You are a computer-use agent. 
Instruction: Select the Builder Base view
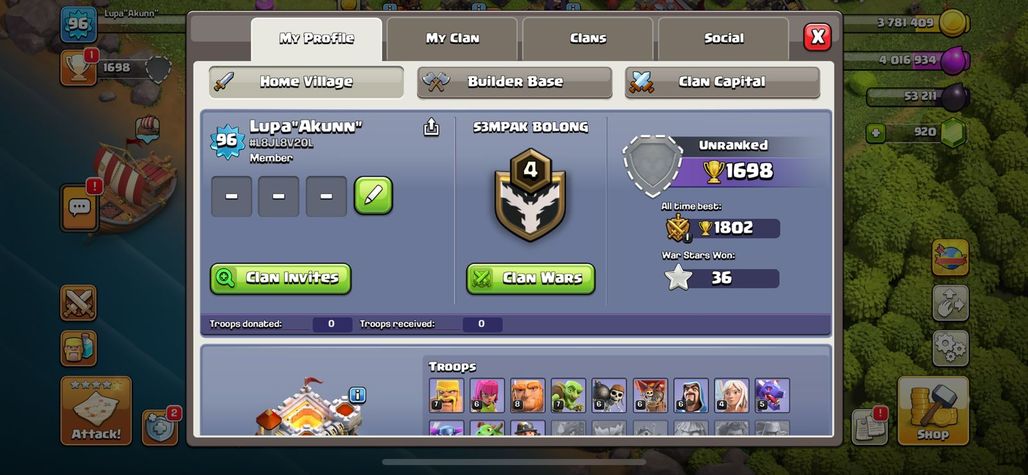[x=515, y=82]
